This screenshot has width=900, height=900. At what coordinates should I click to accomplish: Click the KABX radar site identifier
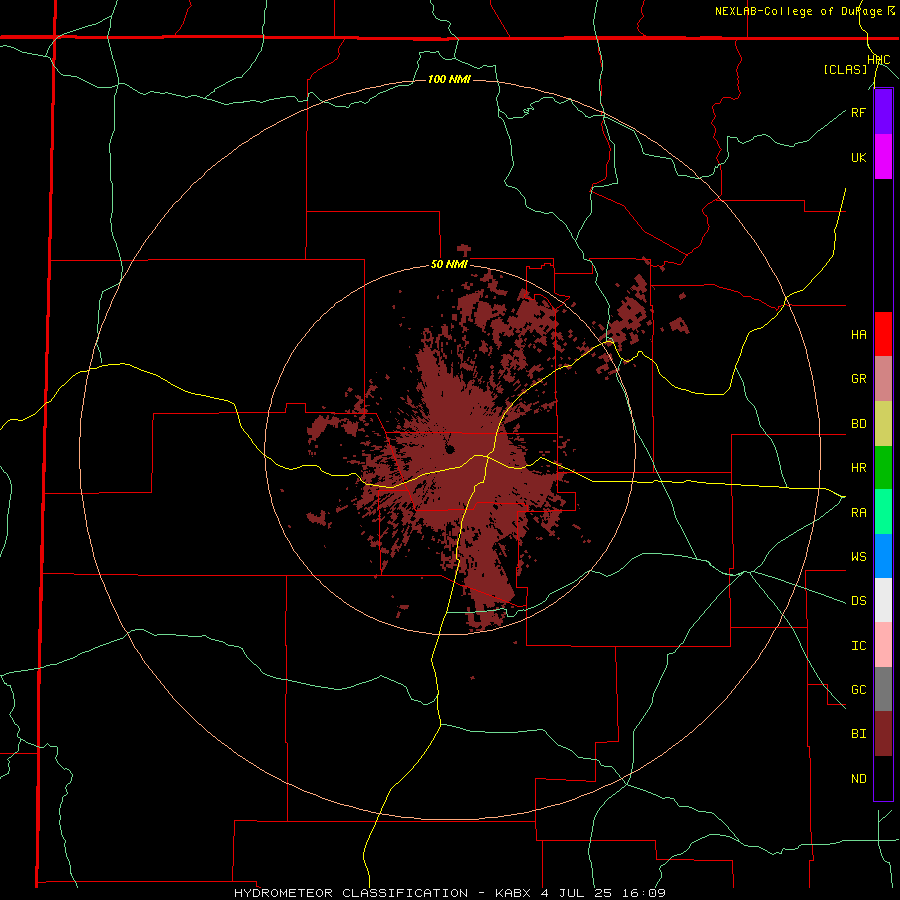pyautogui.click(x=515, y=893)
